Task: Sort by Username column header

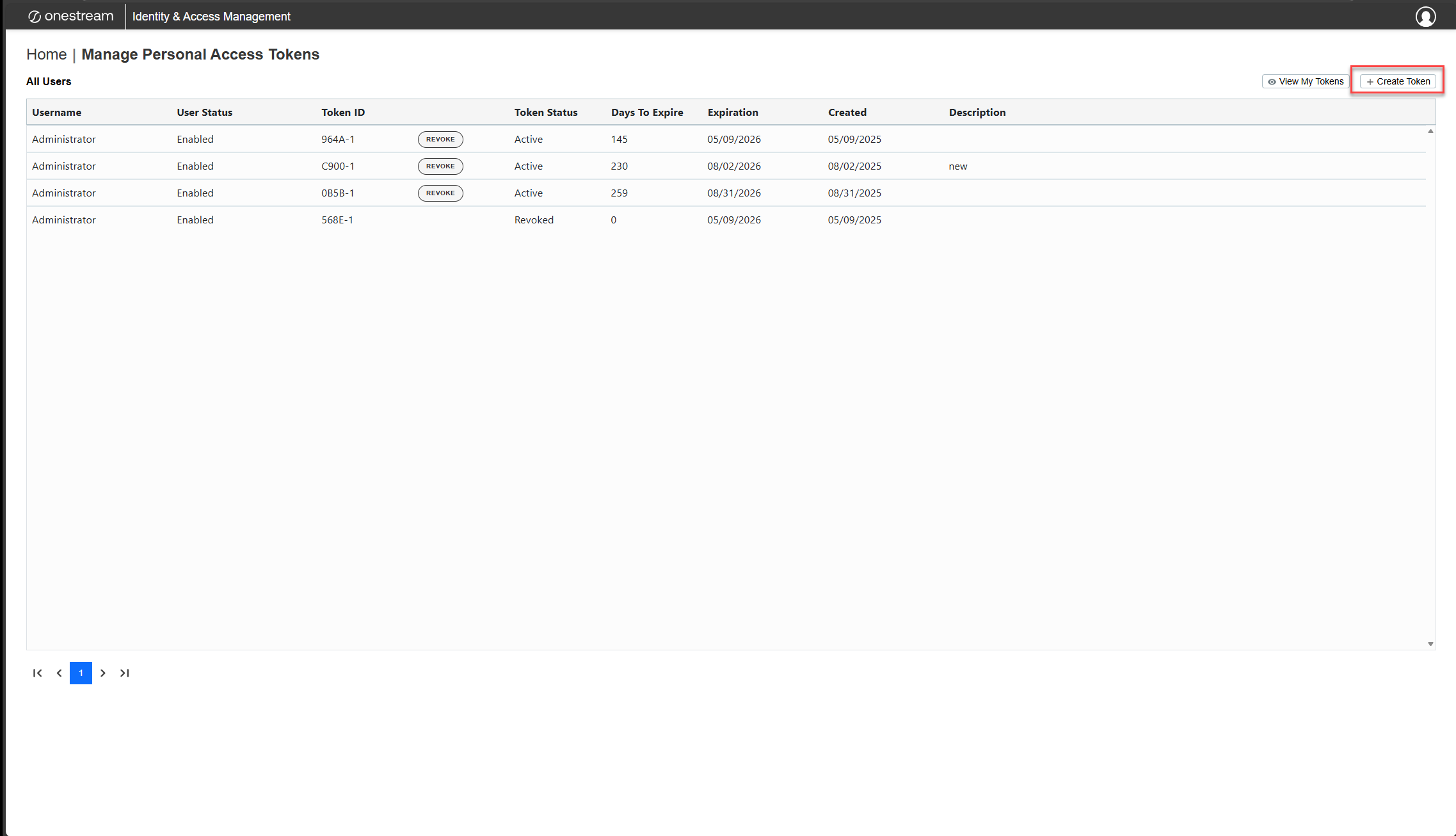Action: tap(57, 112)
